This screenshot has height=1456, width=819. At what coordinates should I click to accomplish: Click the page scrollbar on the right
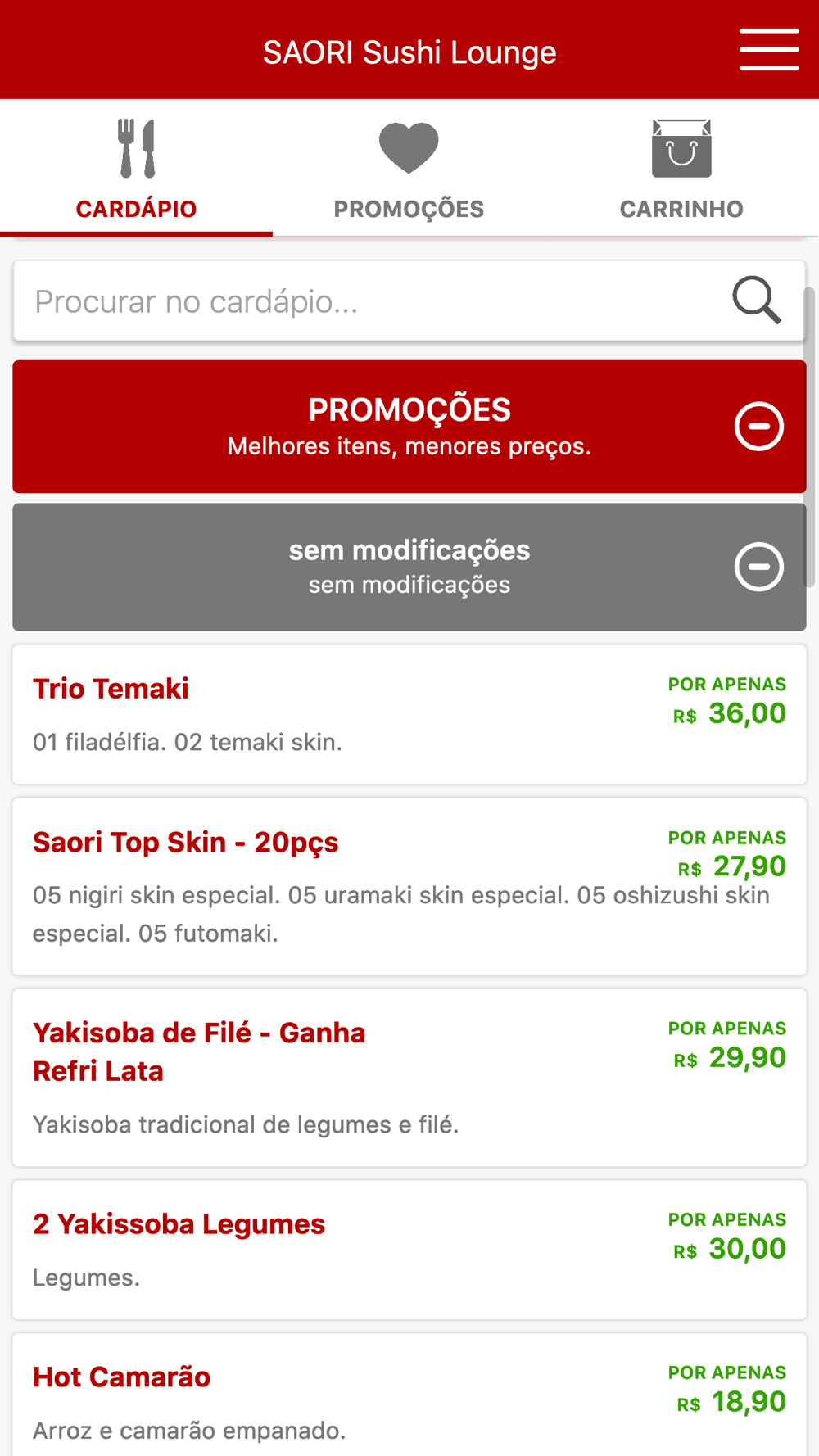coord(810,437)
